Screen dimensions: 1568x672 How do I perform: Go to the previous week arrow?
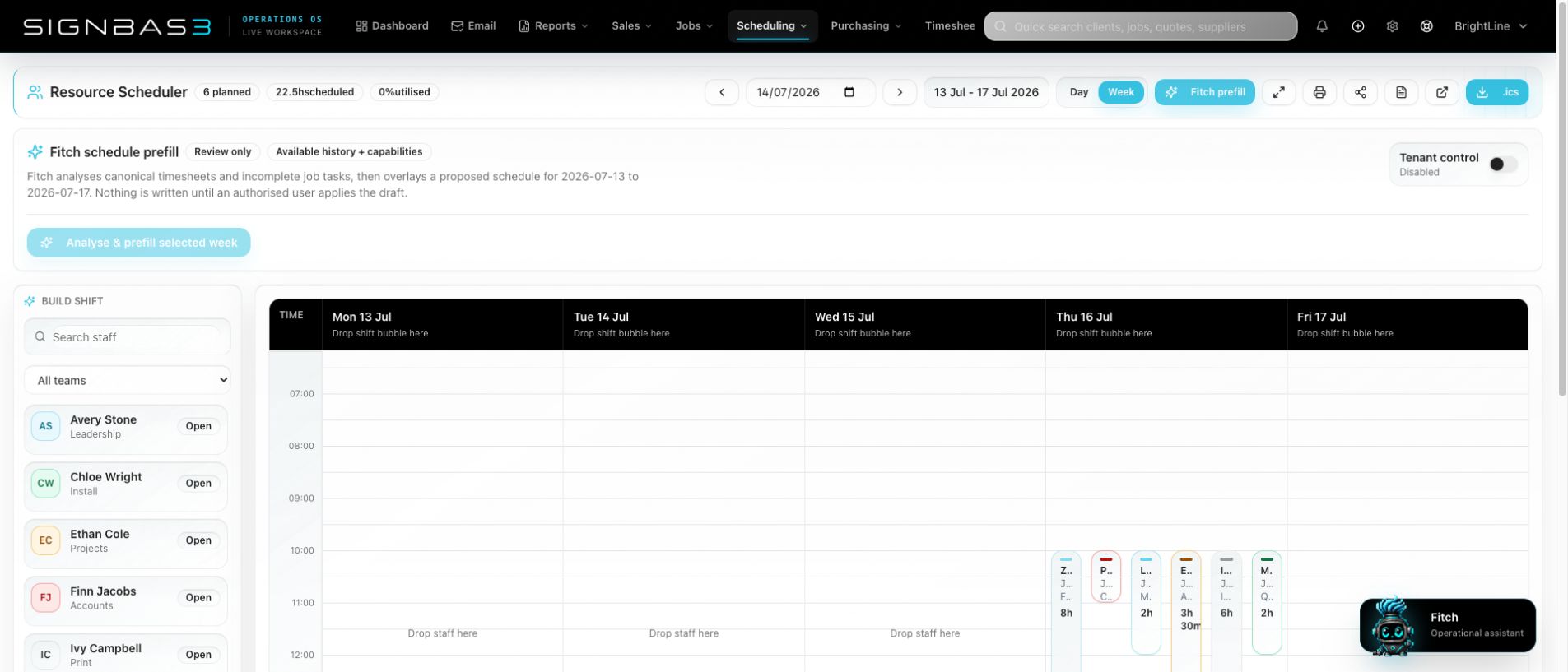point(722,92)
